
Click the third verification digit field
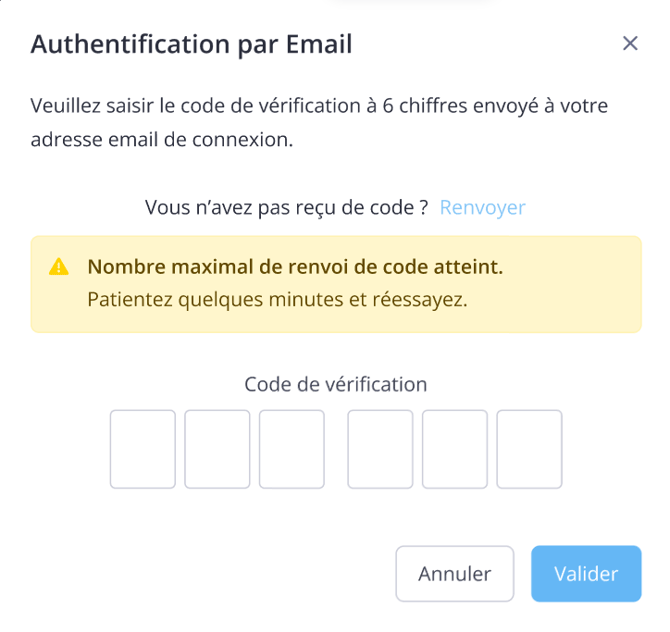tap(292, 449)
